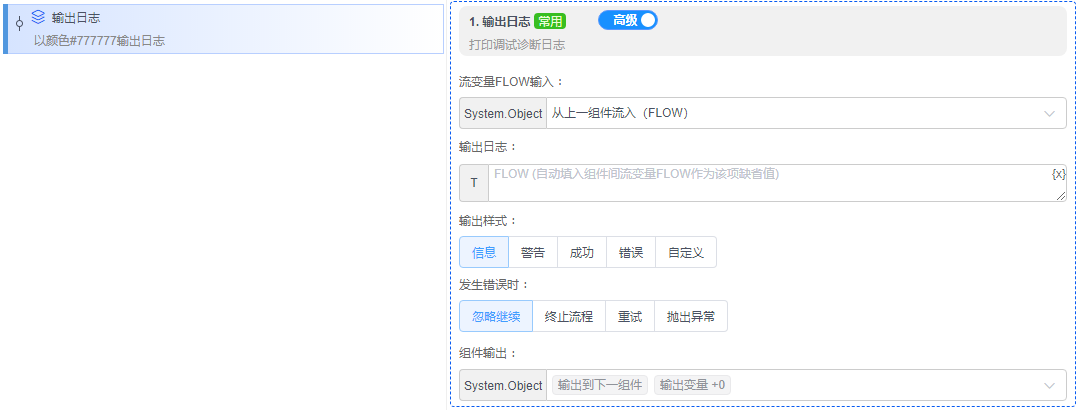Expand the 组件输出 dropdown arrow
The height and width of the screenshot is (410, 1078).
pos(1050,386)
